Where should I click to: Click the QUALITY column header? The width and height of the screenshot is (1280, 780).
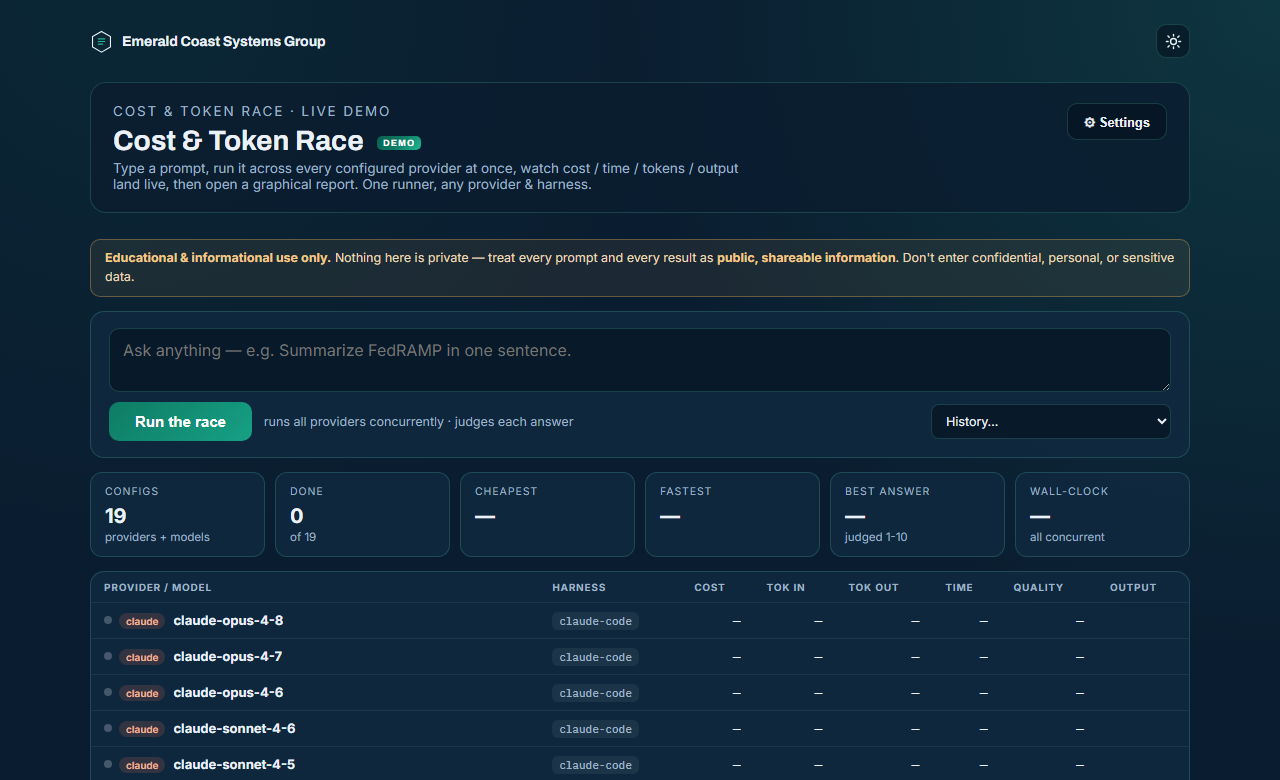1038,588
